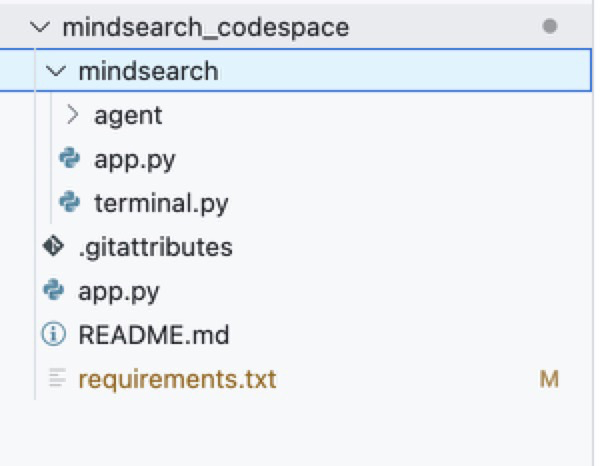Image resolution: width=600 pixels, height=466 pixels.
Task: Select the mindsearch_codespace root folder name
Action: coord(205,28)
